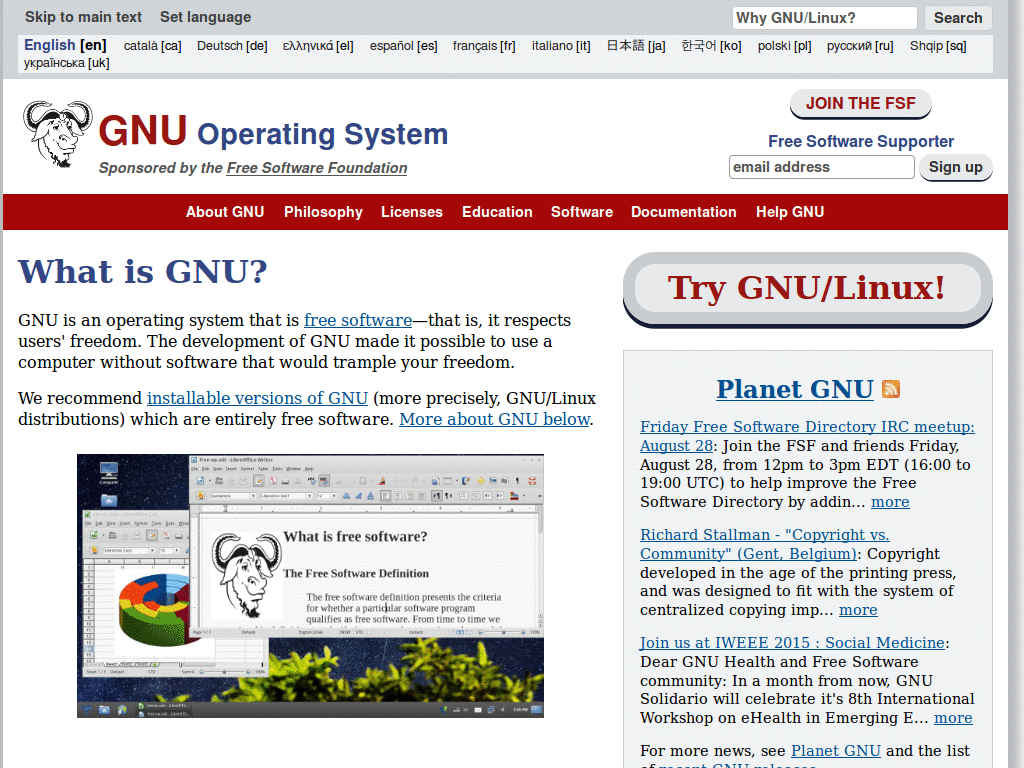This screenshot has height=768, width=1024.
Task: Follow More about GNU below link
Action: tap(494, 419)
